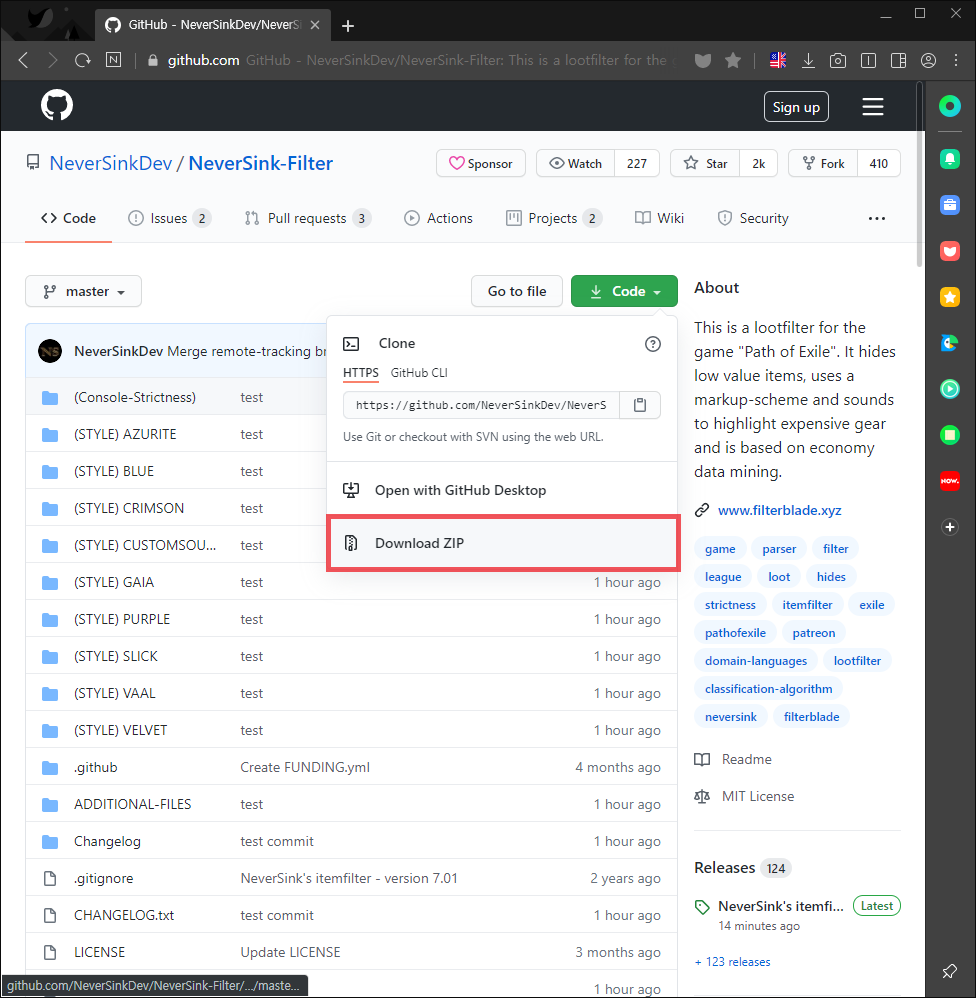The width and height of the screenshot is (976, 998).
Task: Open LICENSE file
Action: click(x=99, y=952)
